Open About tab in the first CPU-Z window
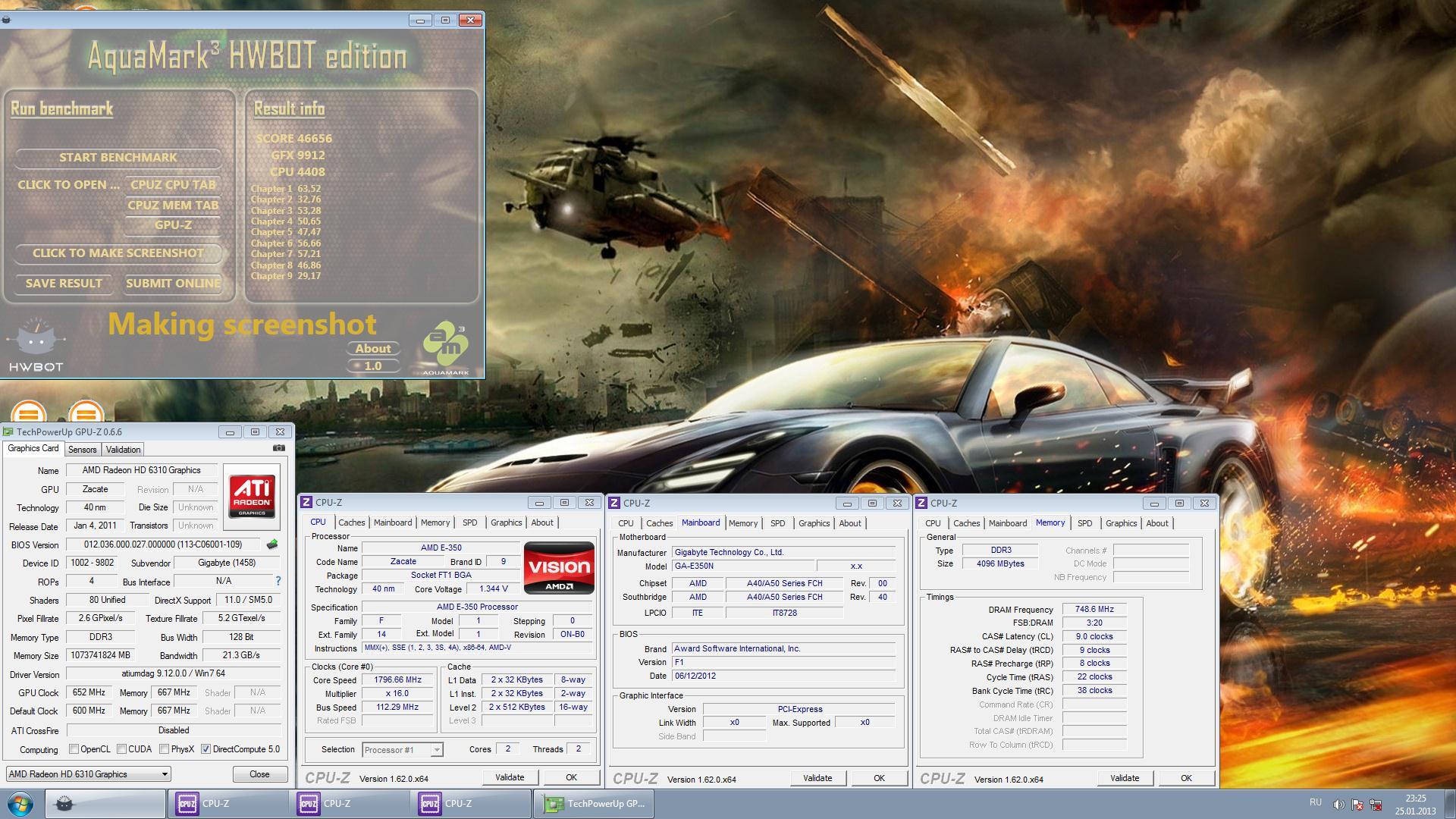Viewport: 1456px width, 819px height. 542,522
